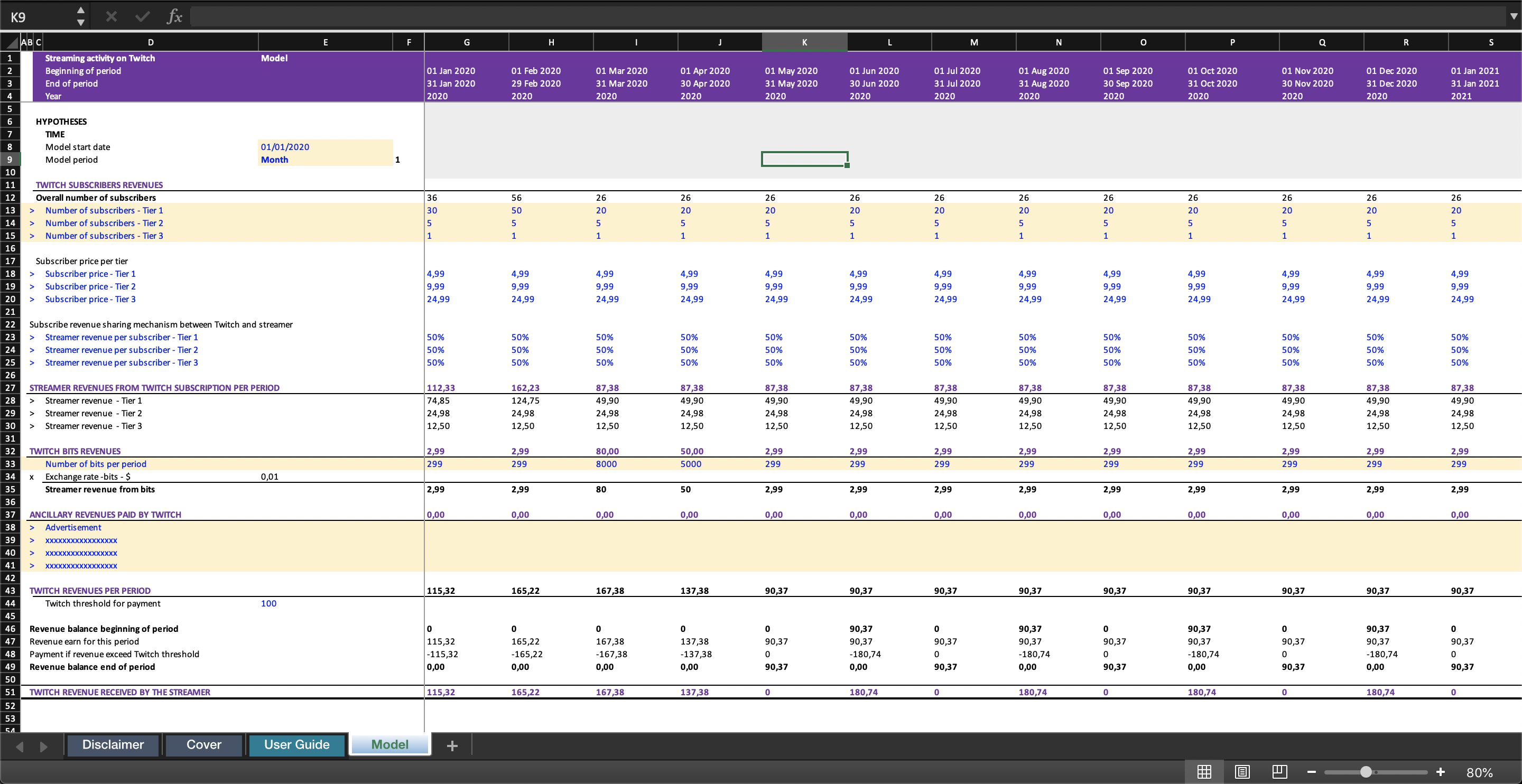Adjust the zoom slider handle

pos(1366,772)
